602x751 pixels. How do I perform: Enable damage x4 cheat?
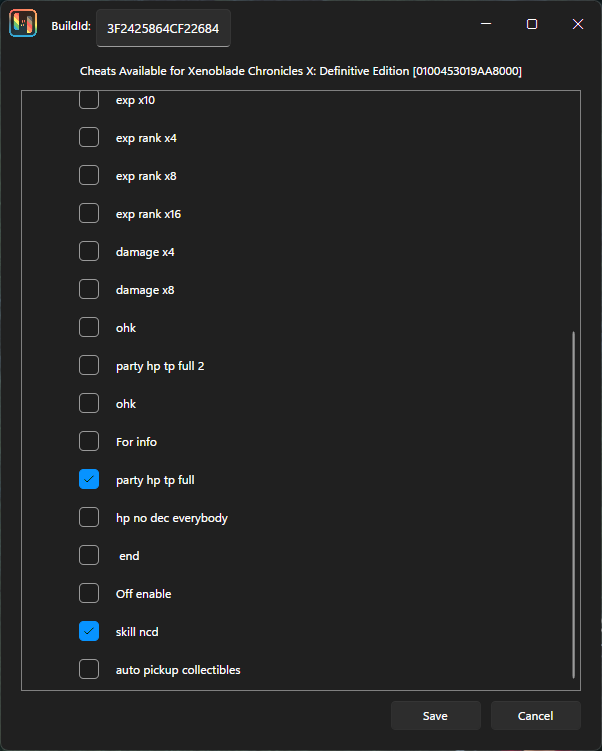[x=89, y=251]
